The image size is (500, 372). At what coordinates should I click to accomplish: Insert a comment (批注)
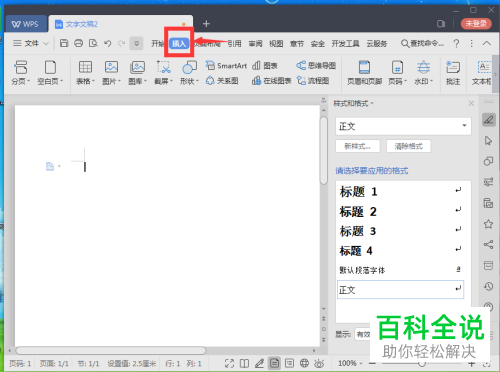[453, 72]
